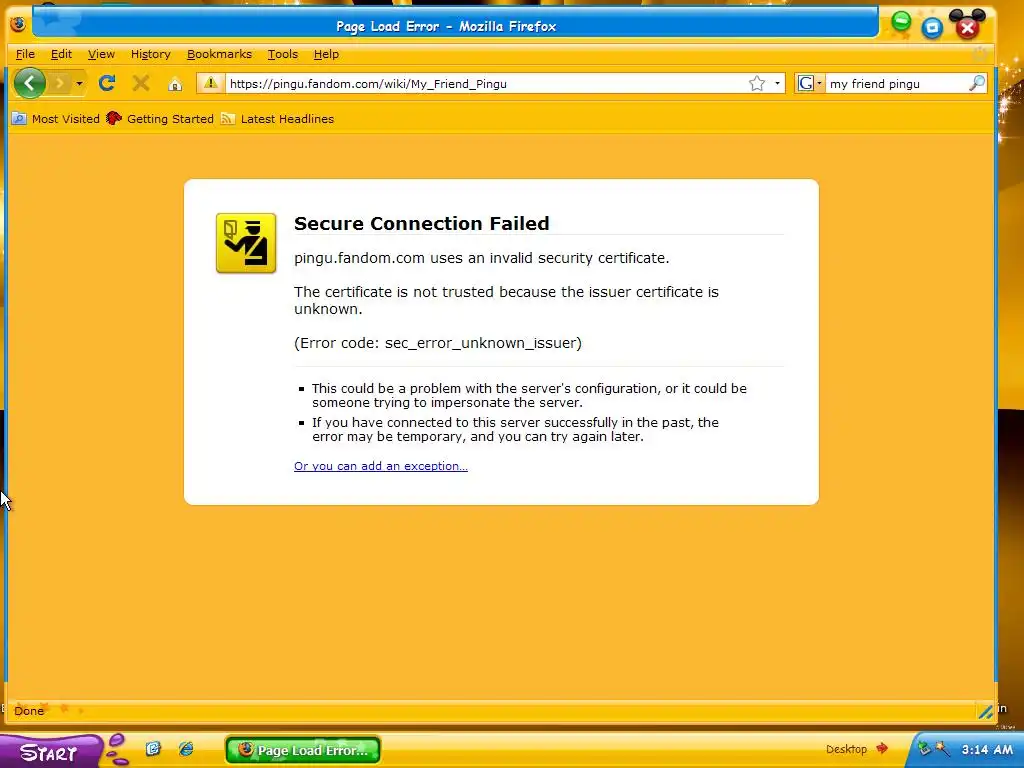Open the Help menu

click(x=326, y=54)
